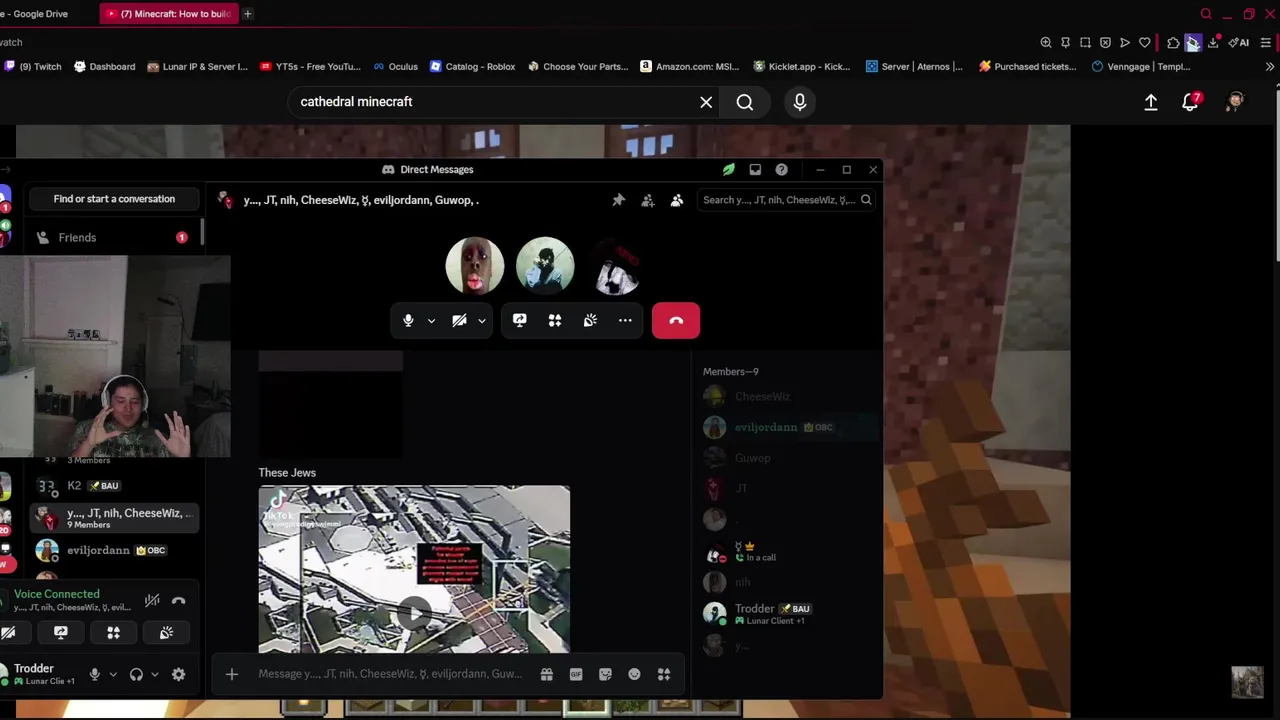Open microphone options arrow in call controls
This screenshot has height=720, width=1280.
[x=431, y=321]
